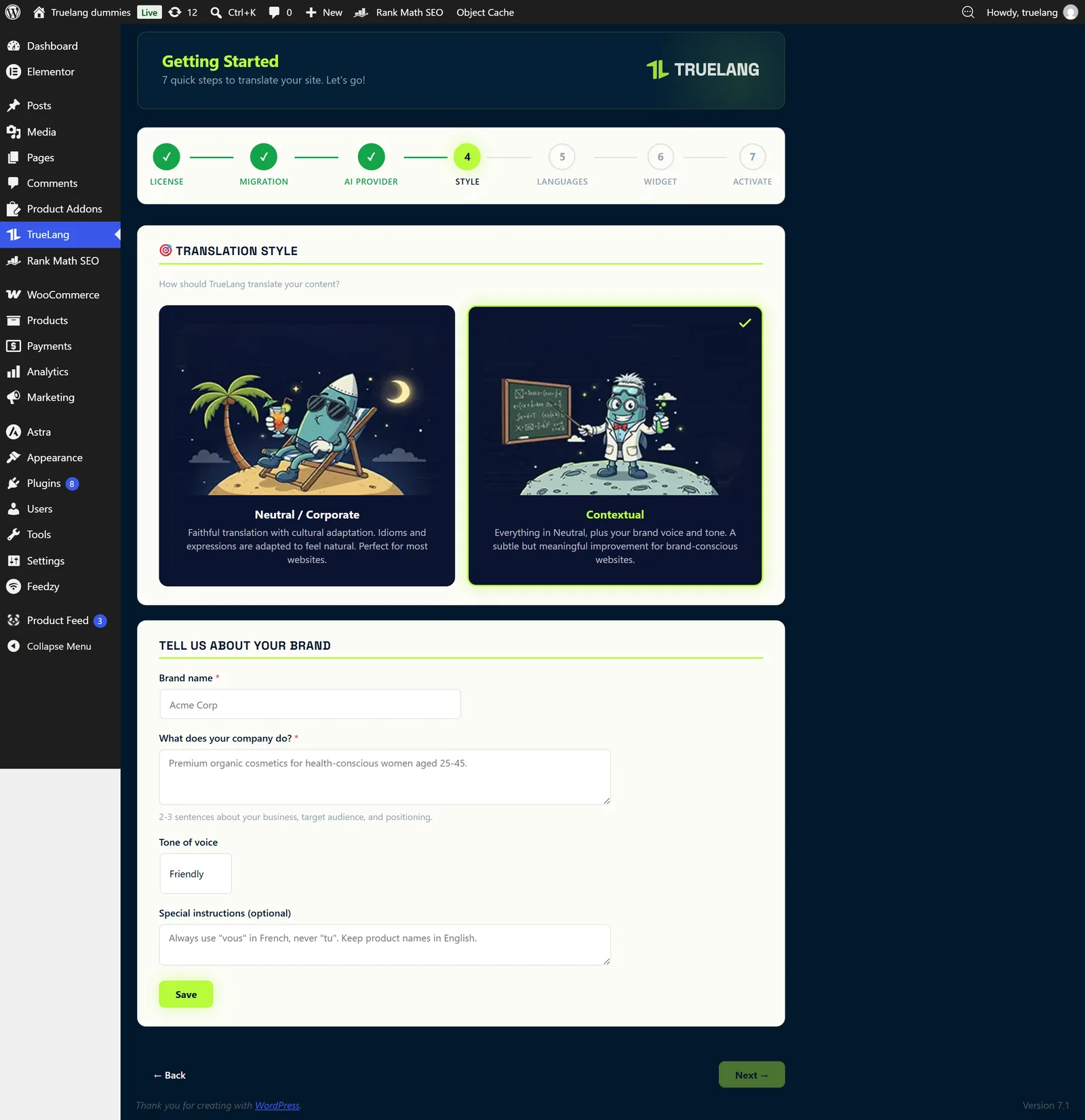
Task: Go to the Activate step 7 circle
Action: pos(753,157)
